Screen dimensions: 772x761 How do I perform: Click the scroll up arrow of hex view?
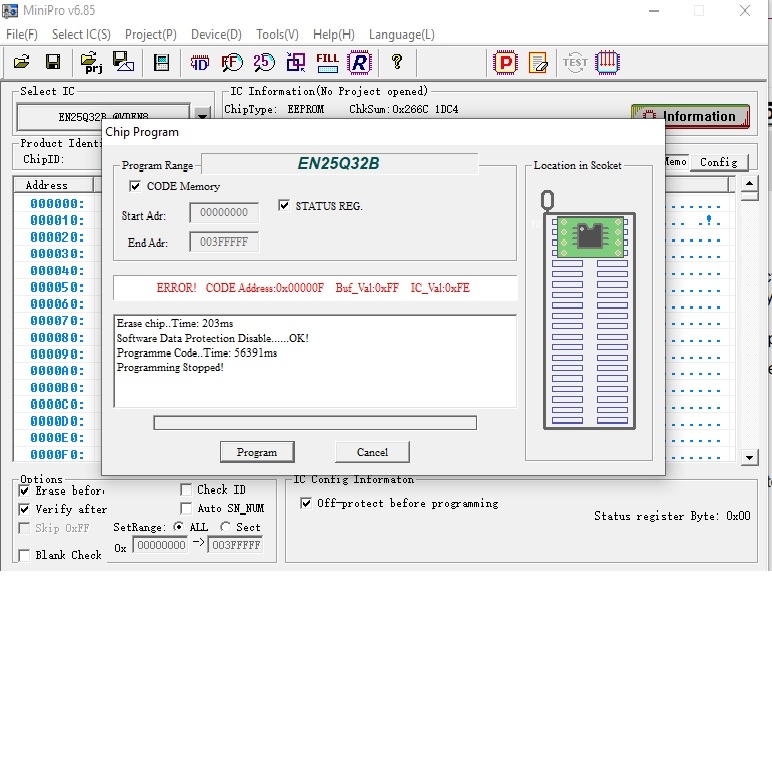(749, 184)
